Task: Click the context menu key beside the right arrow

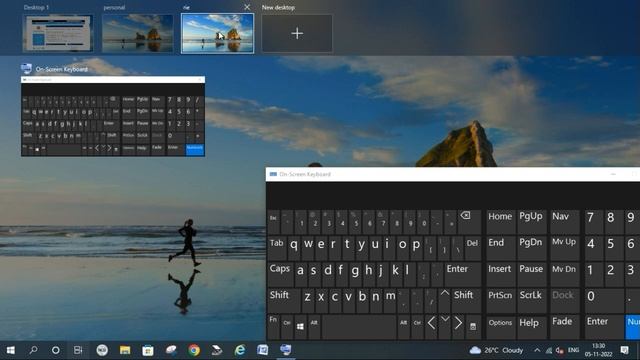Action: coord(473,327)
